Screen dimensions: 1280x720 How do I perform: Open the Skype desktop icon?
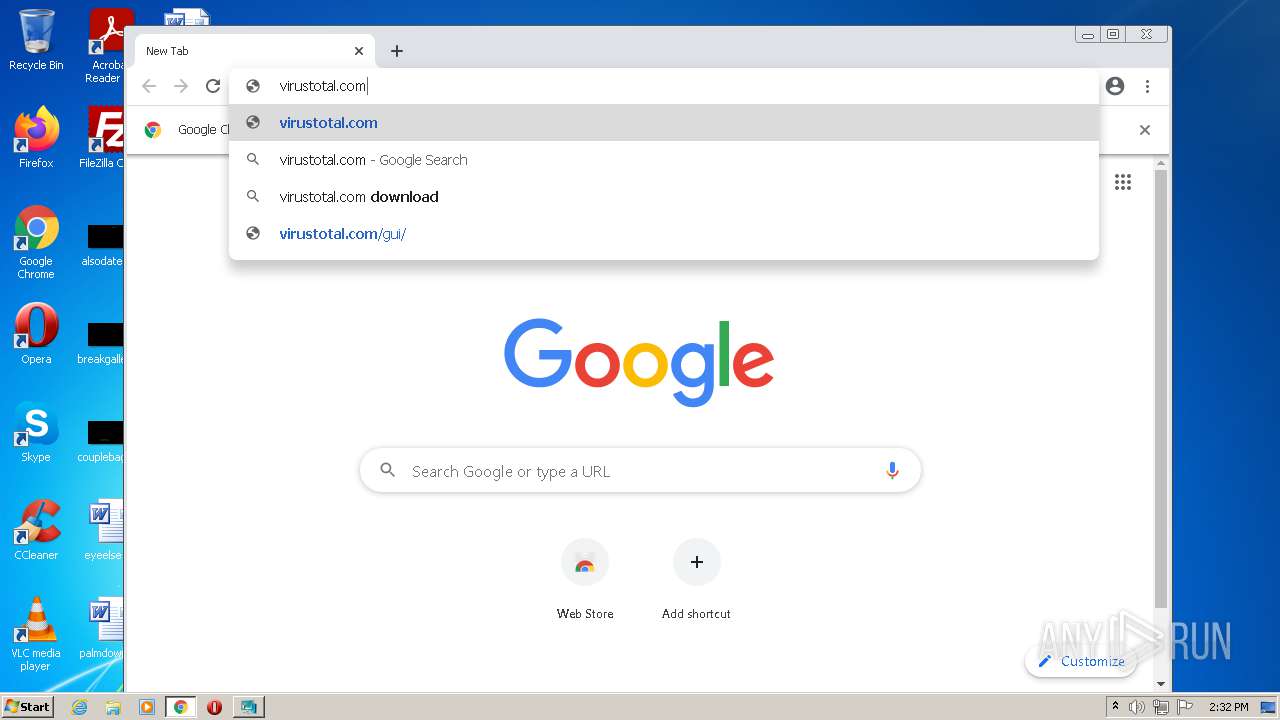[x=36, y=432]
